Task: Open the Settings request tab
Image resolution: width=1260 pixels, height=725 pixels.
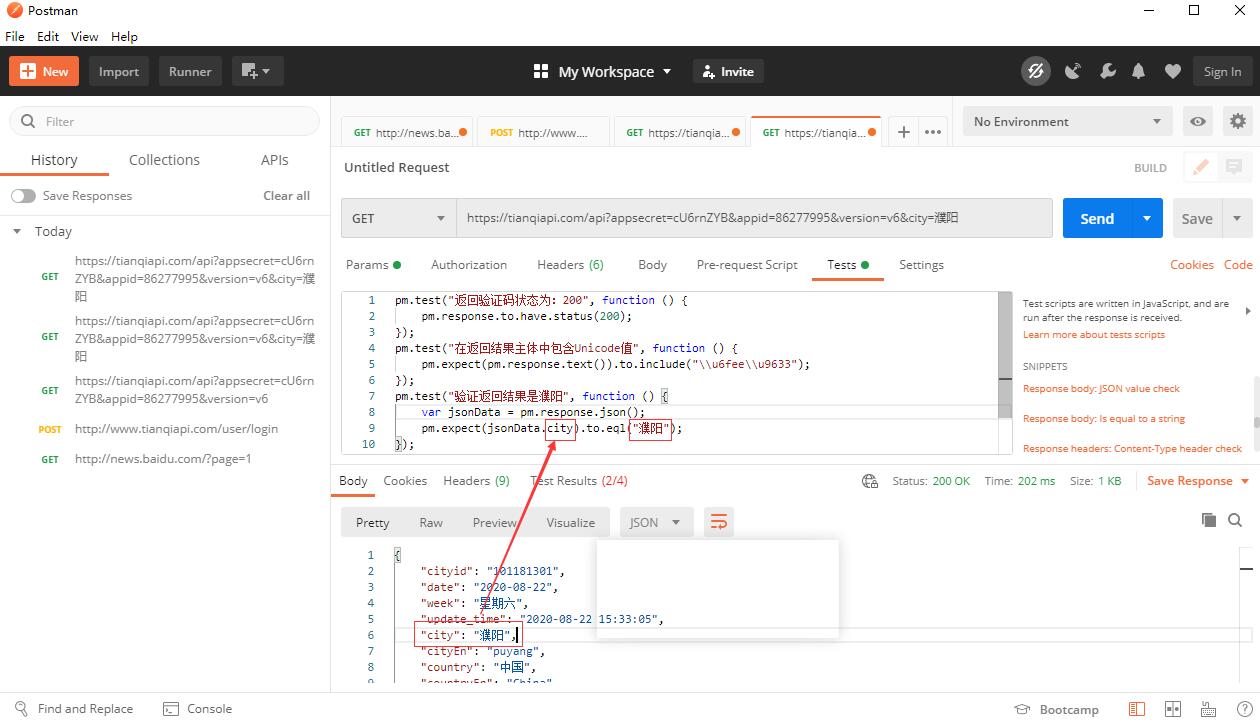Action: click(921, 265)
